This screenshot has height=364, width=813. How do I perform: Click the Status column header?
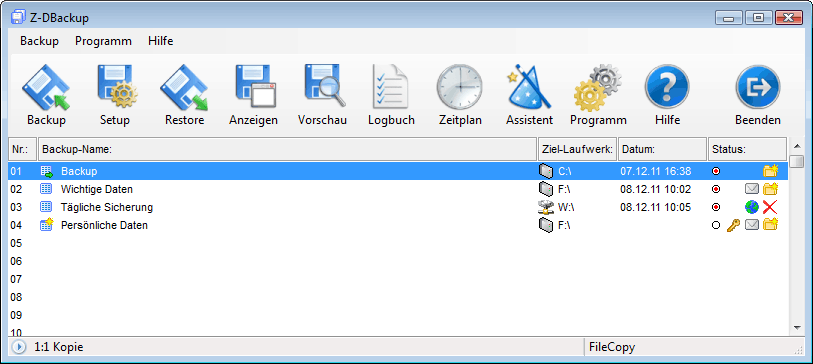click(747, 149)
